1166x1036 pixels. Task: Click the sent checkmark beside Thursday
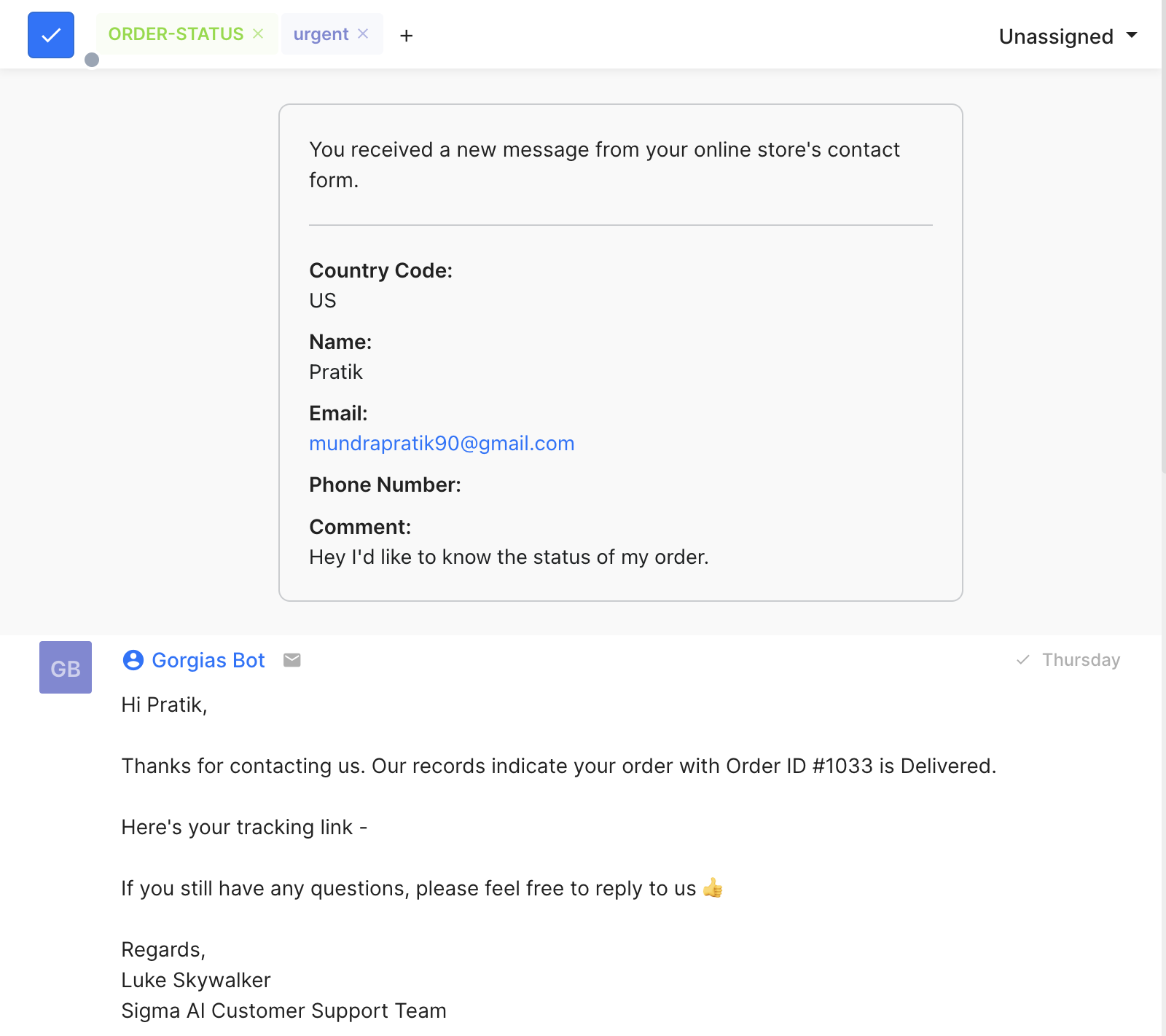pos(1023,660)
